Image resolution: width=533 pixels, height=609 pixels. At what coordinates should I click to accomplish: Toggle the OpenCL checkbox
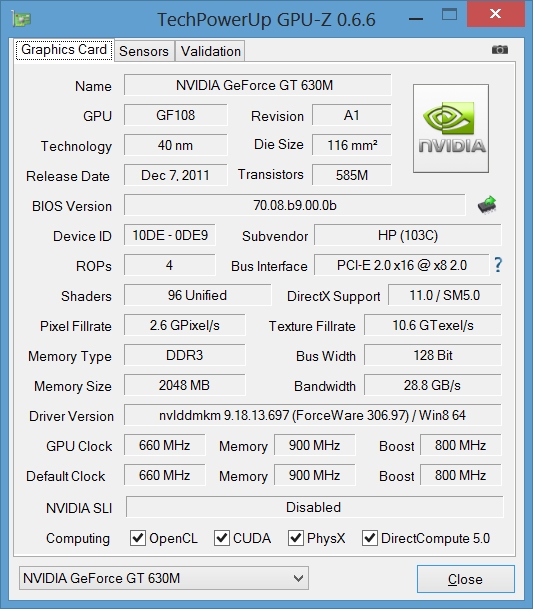click(x=138, y=538)
